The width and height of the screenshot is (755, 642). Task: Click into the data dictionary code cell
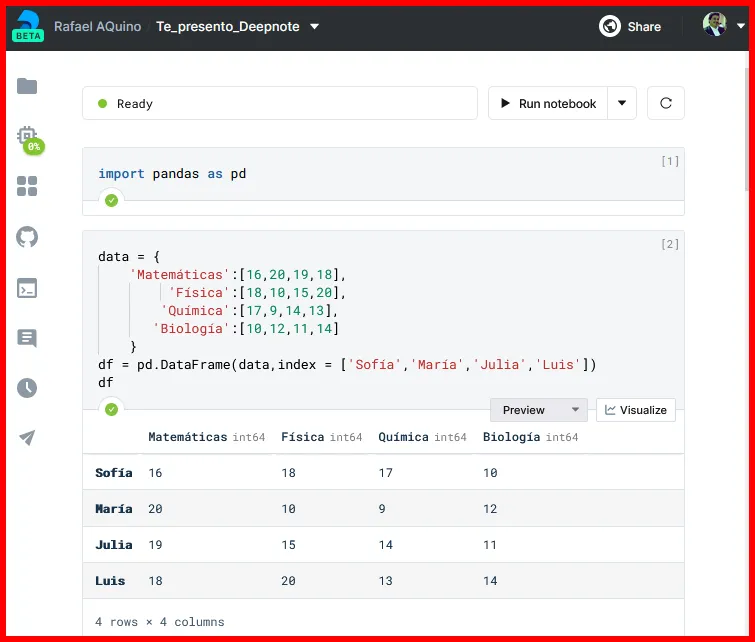click(383, 320)
